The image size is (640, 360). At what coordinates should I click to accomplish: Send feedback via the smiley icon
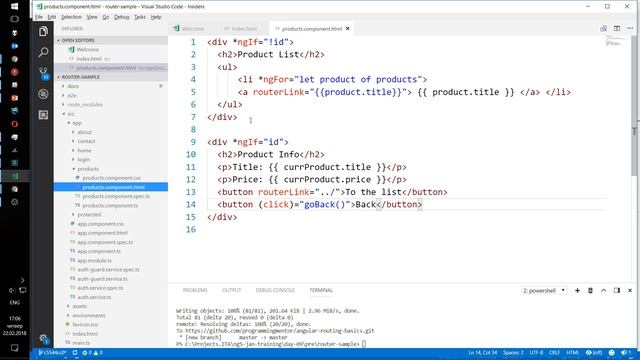pyautogui.click(x=611, y=353)
